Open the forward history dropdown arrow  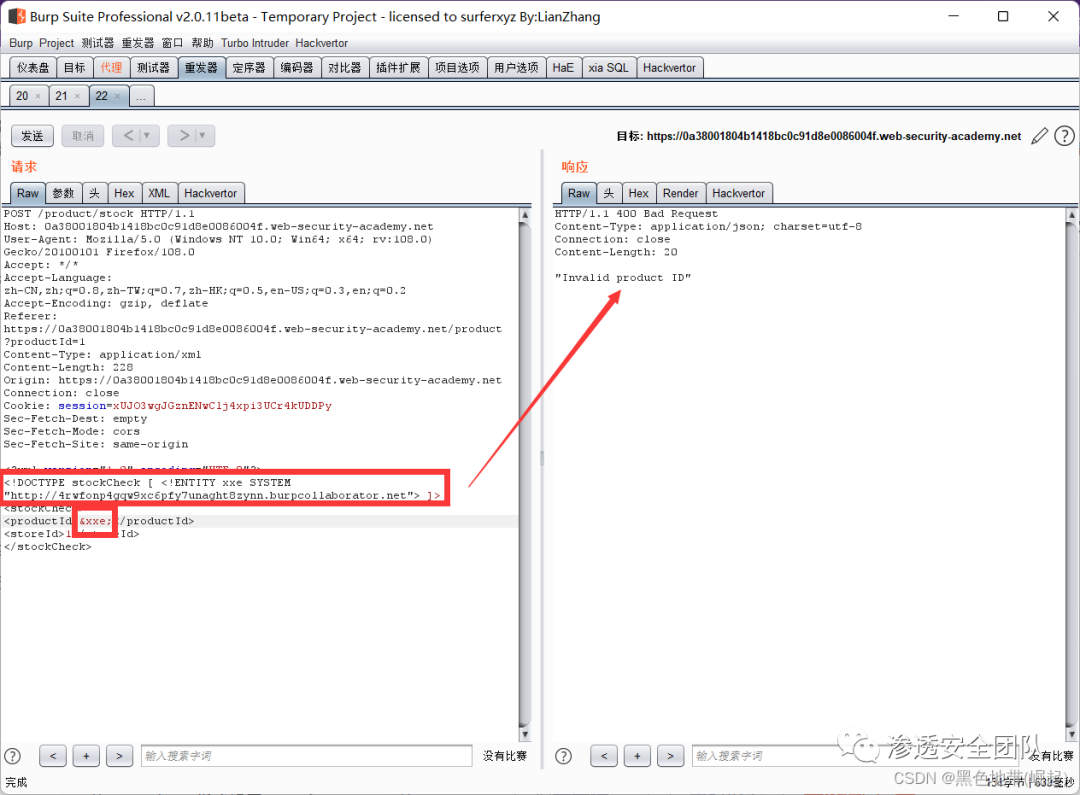(202, 136)
